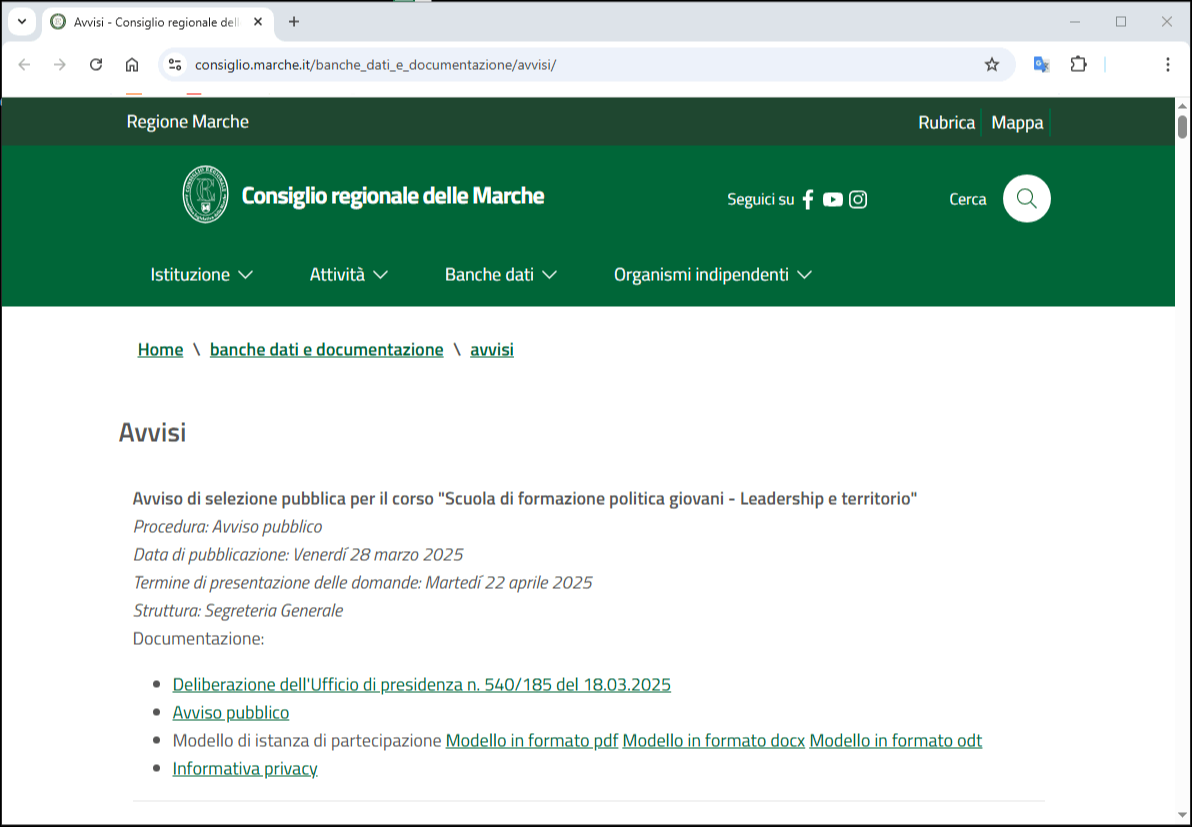Open banche dati e documentazione breadcrumb

(x=326, y=350)
